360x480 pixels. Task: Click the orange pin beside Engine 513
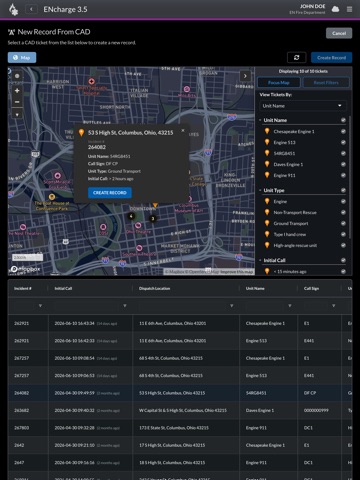pos(267,142)
